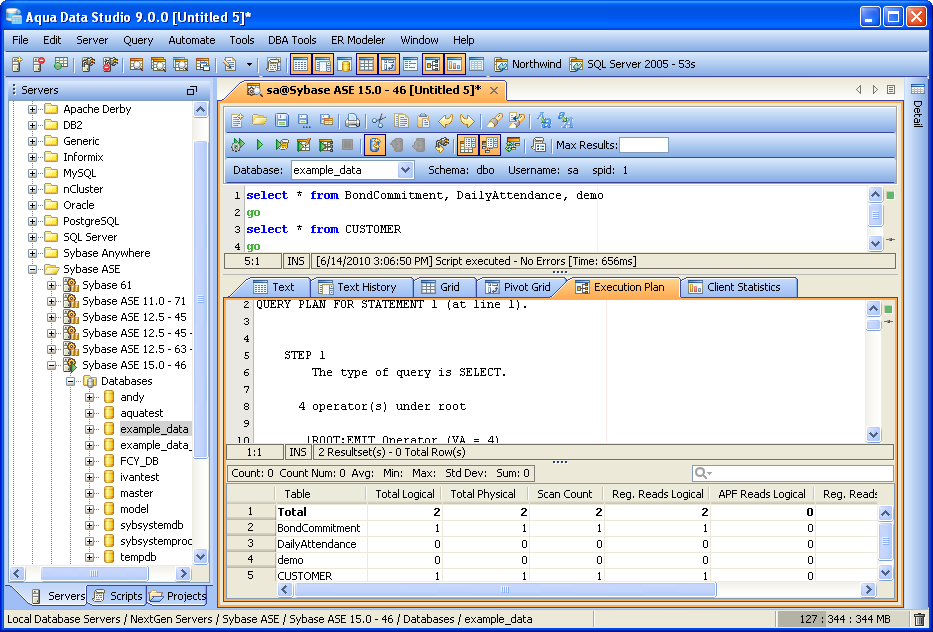The height and width of the screenshot is (632, 933).
Task: Expand the Oracle server folder
Action: tap(33, 205)
